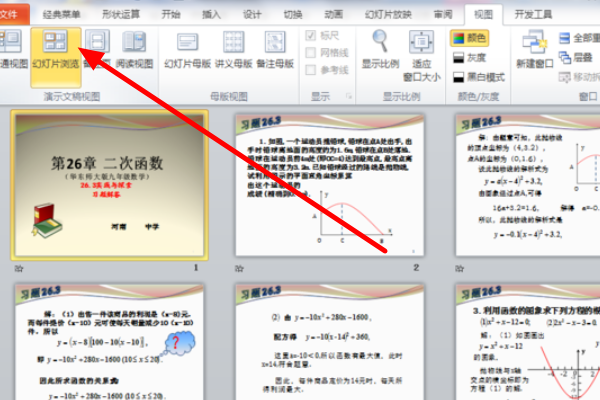Switch to the 形状运算 tab
The height and width of the screenshot is (400, 600).
[121, 15]
